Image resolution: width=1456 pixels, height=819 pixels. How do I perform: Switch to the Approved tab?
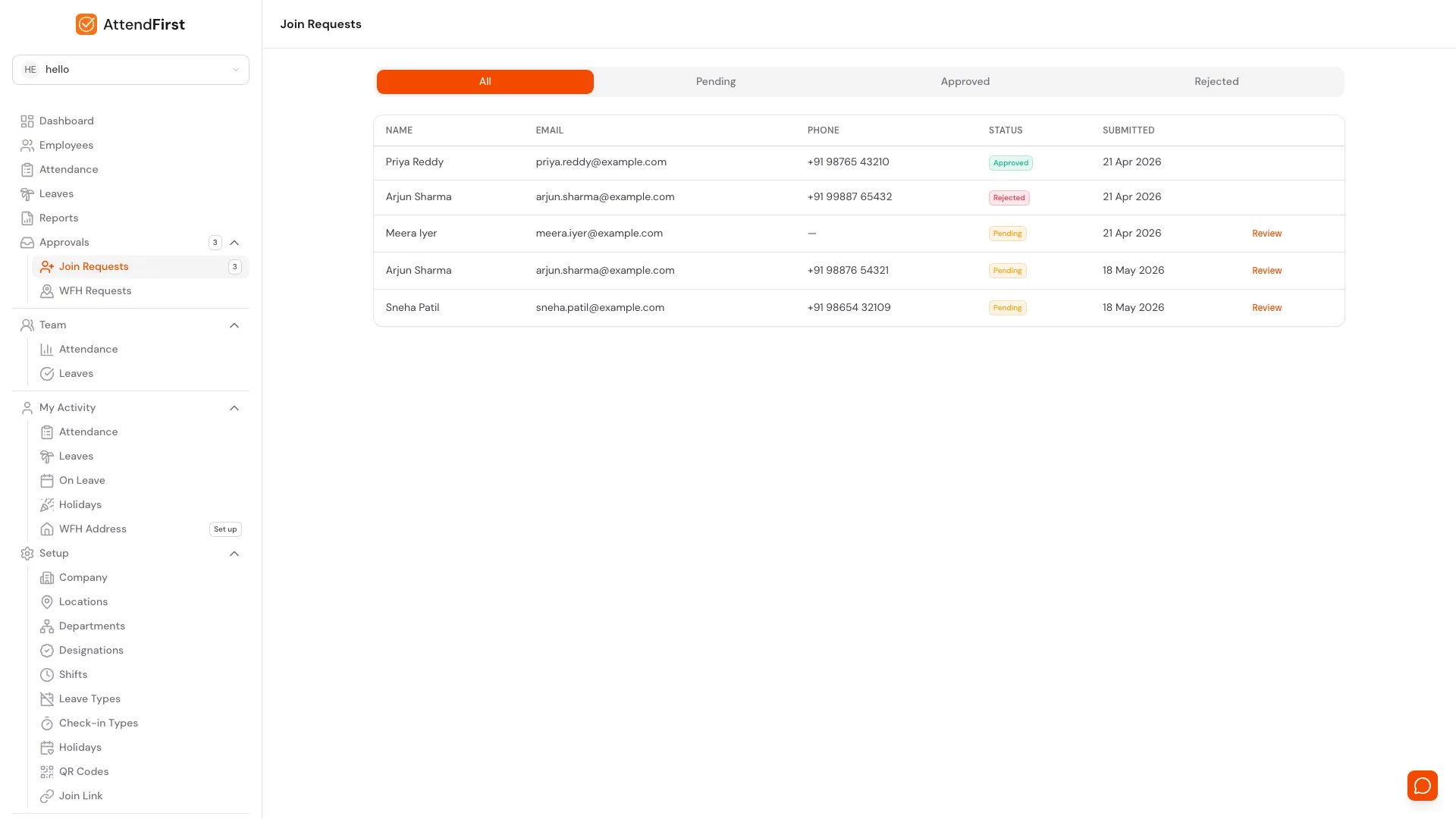[x=965, y=82]
